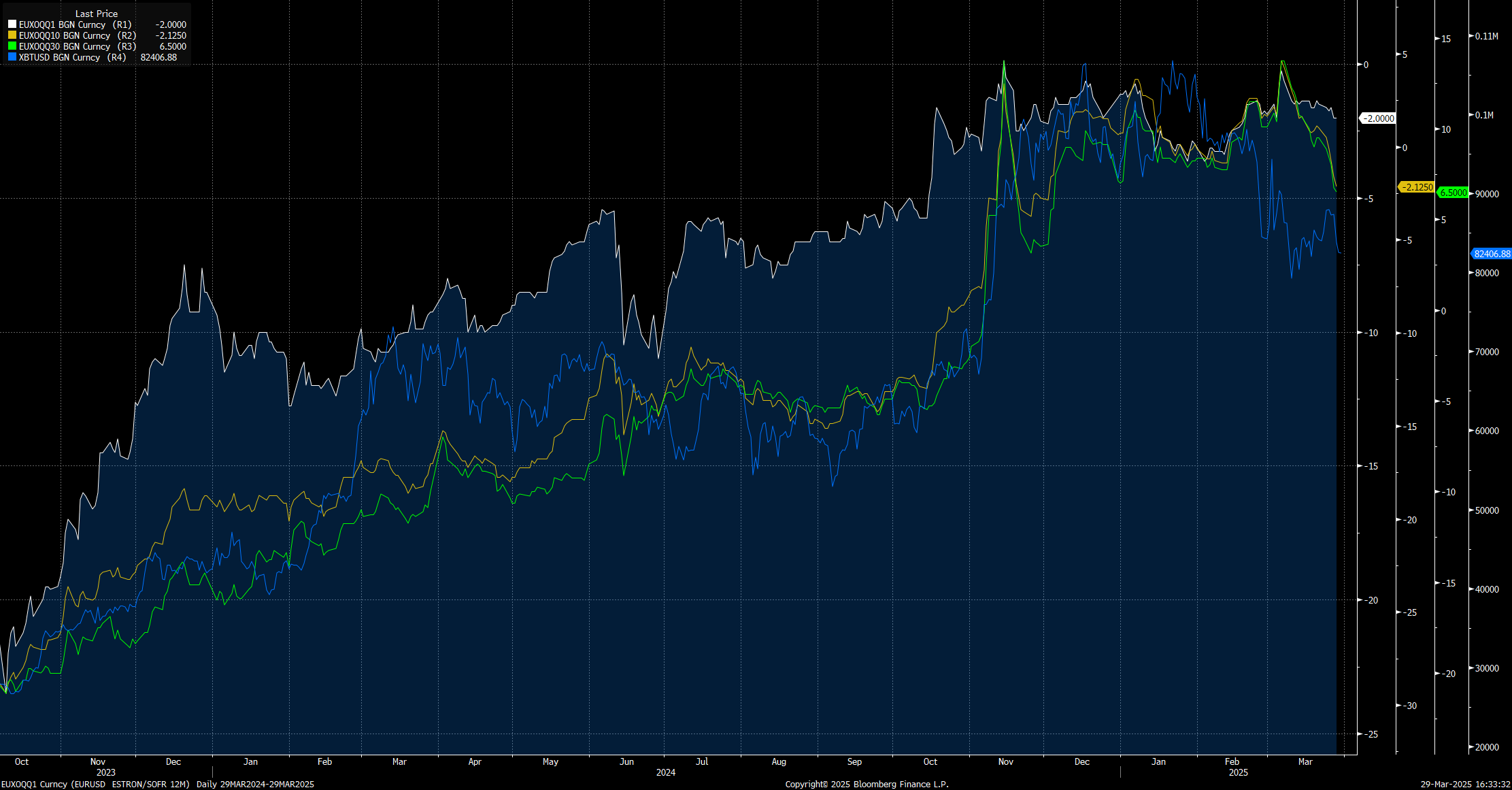Select the EUXOQQ1 BGN Curncy legend label
Screen dimensions: 1512x790
(x=62, y=24)
